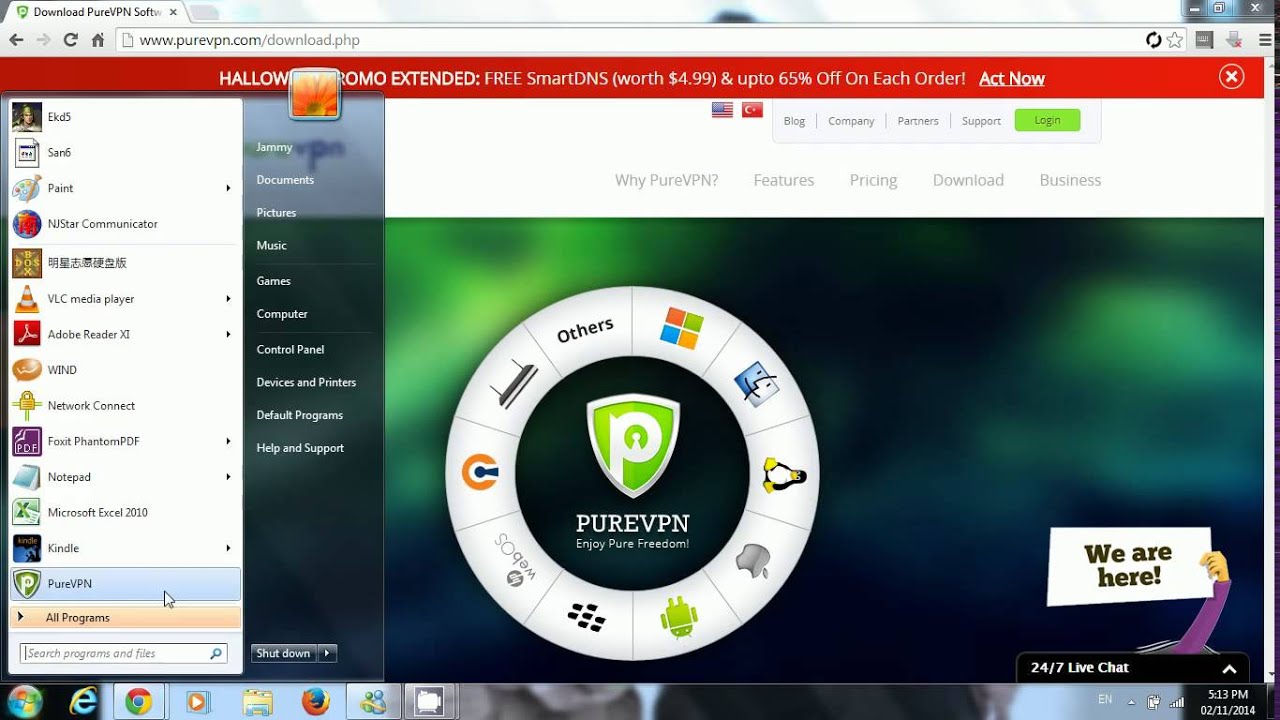Open Business navigation item
The image size is (1280, 720).
coord(1070,180)
